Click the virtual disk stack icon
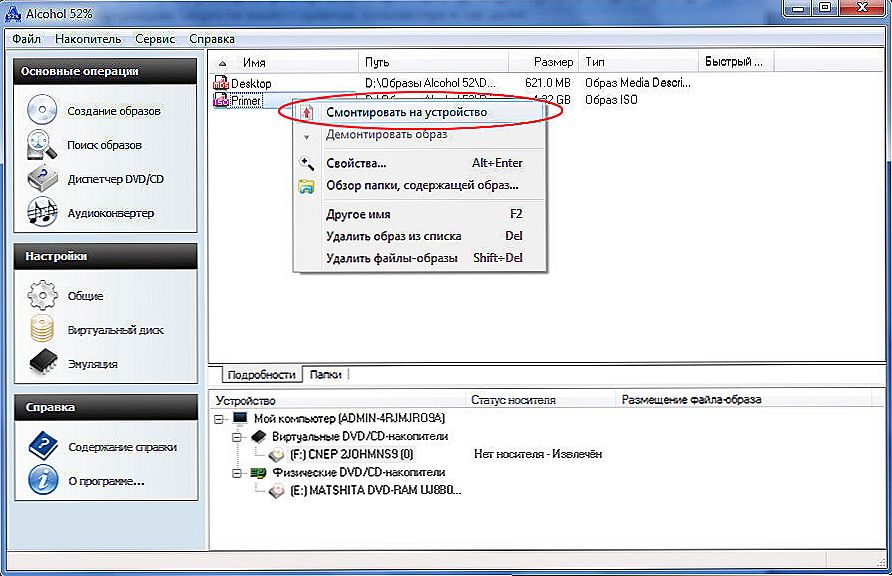This screenshot has width=892, height=576. (43, 329)
